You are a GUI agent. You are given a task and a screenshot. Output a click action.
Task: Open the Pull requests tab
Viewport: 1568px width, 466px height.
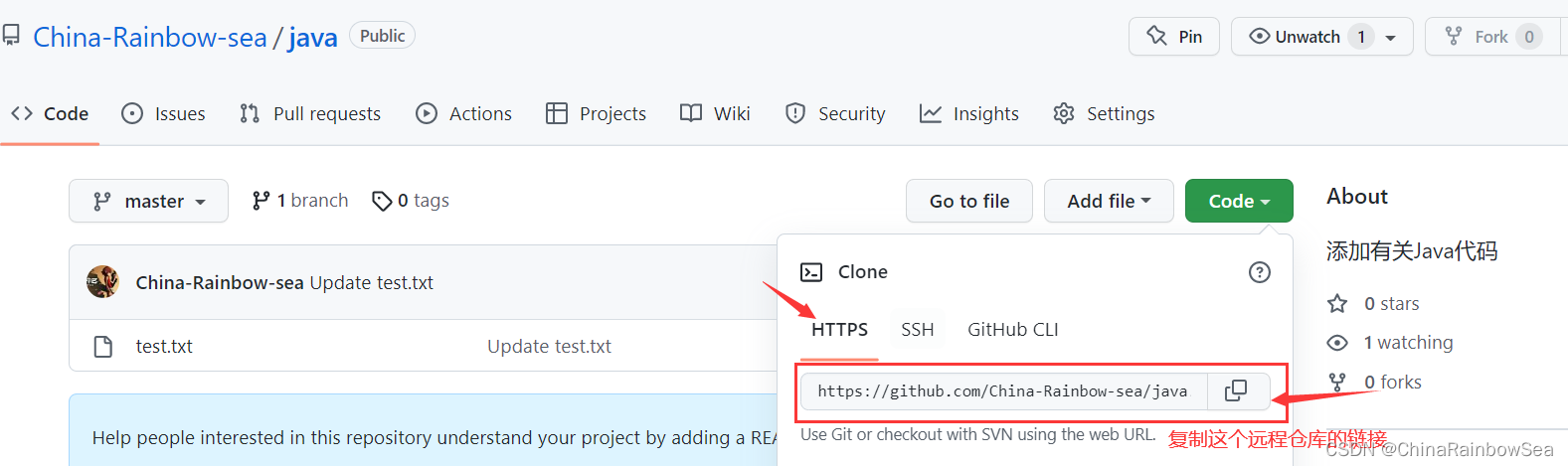pyautogui.click(x=310, y=114)
